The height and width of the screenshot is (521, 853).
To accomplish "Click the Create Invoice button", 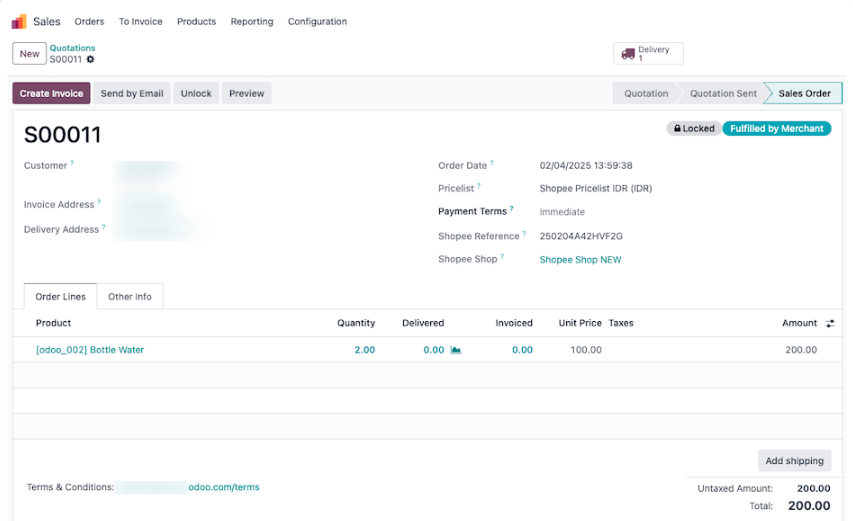I will coord(51,94).
